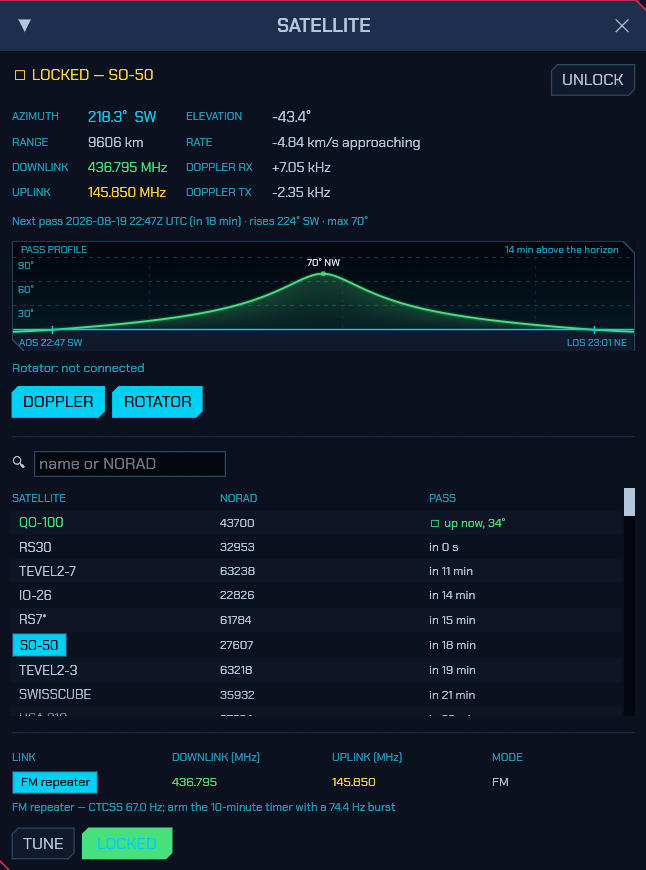Click the UNLOCK button

tap(592, 80)
